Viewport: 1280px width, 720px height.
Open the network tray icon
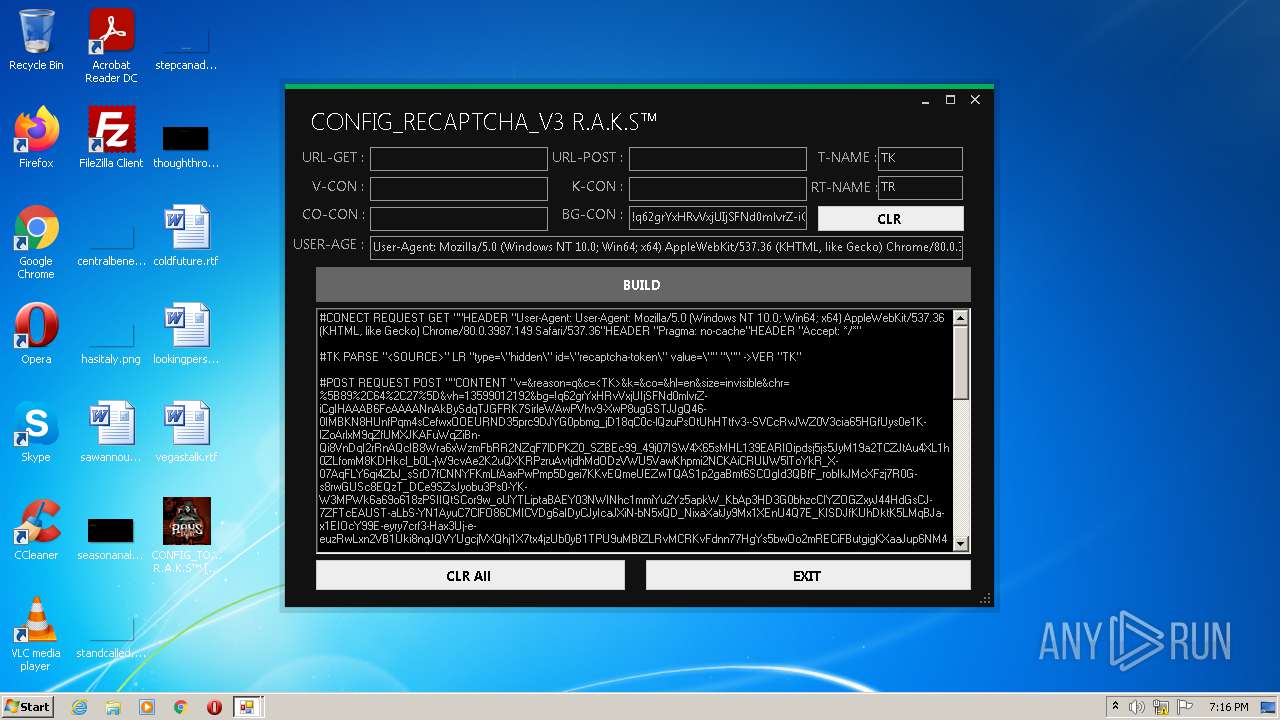tap(1161, 707)
